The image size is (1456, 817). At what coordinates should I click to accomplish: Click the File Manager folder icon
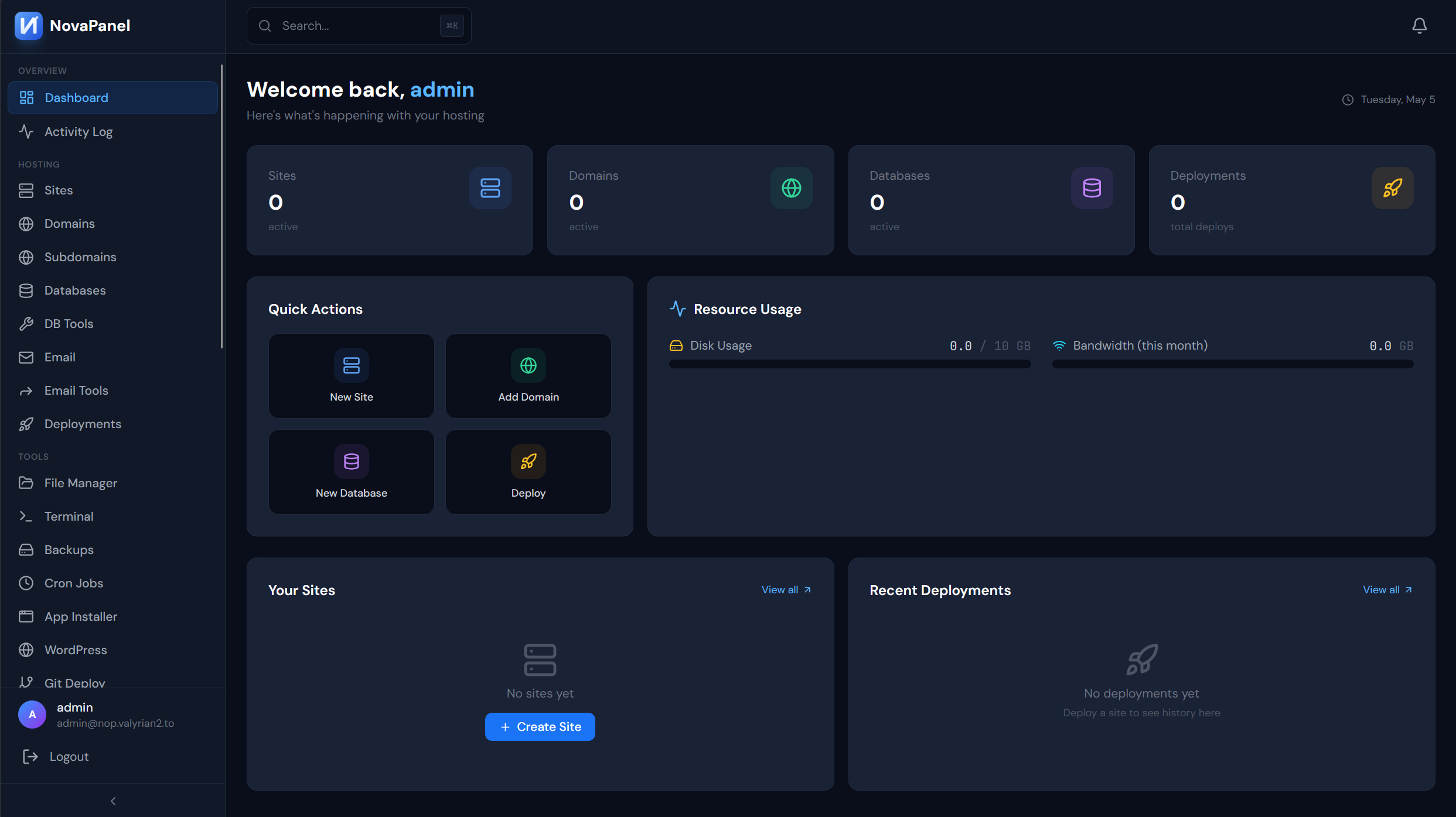26,483
